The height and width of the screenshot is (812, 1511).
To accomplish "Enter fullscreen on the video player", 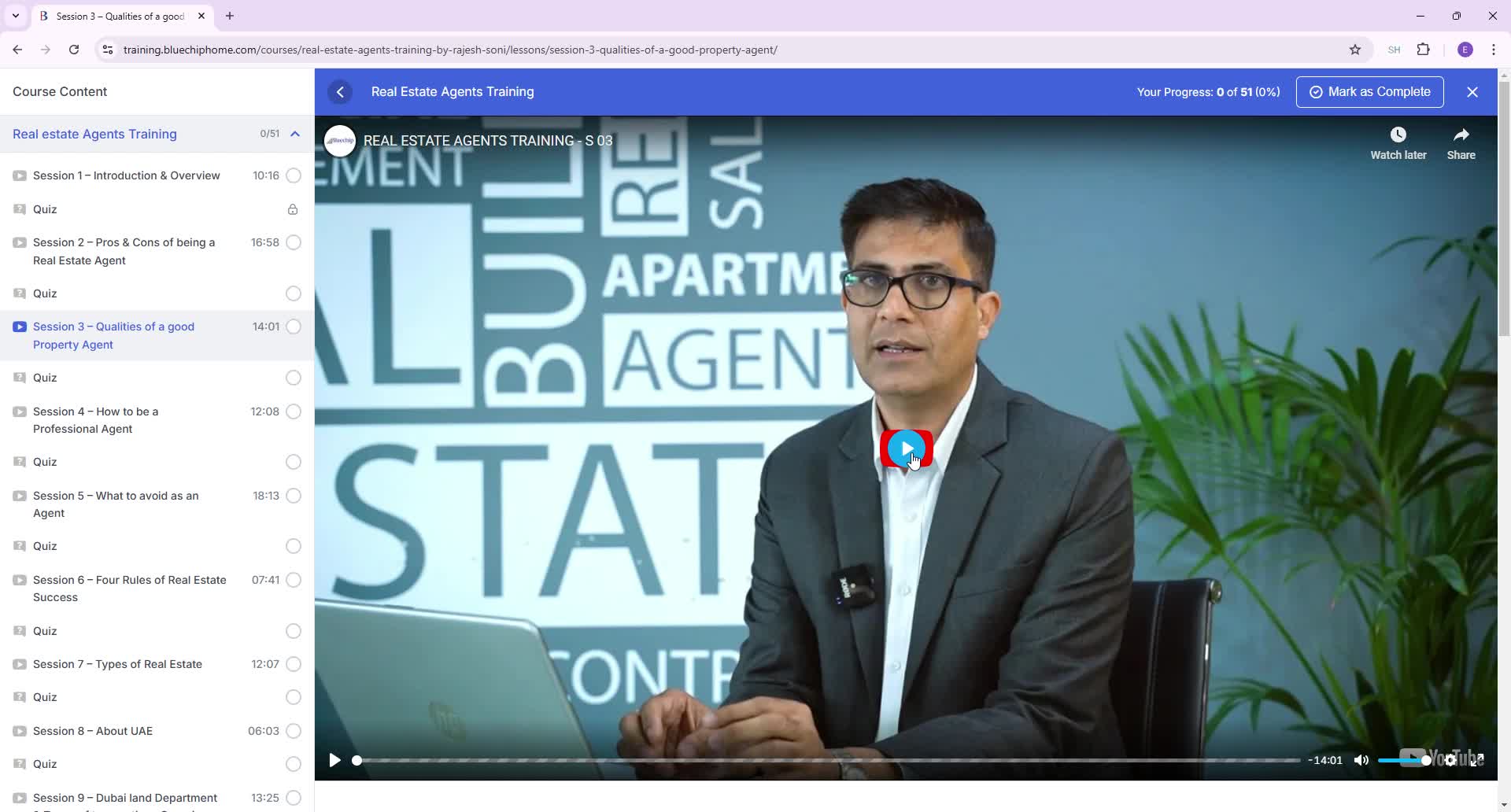I will tap(1477, 760).
